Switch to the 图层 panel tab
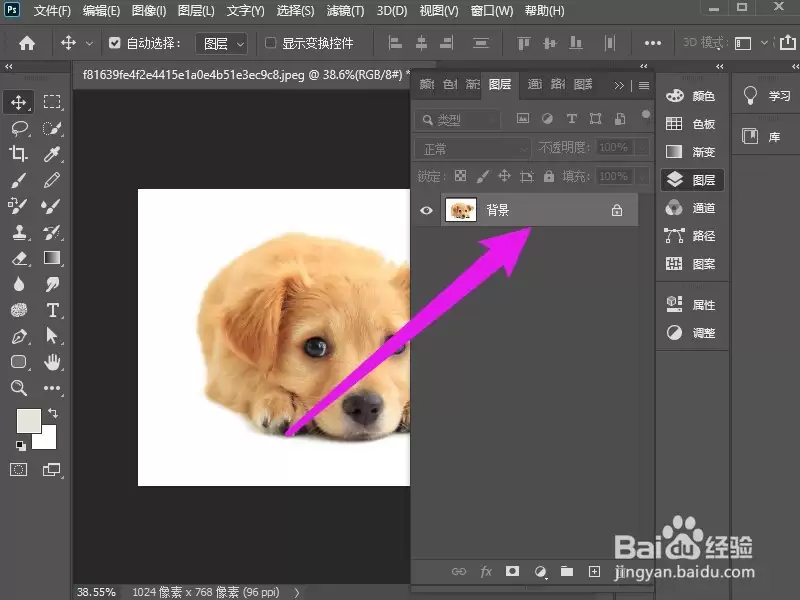Image resolution: width=800 pixels, height=600 pixels. tap(500, 84)
